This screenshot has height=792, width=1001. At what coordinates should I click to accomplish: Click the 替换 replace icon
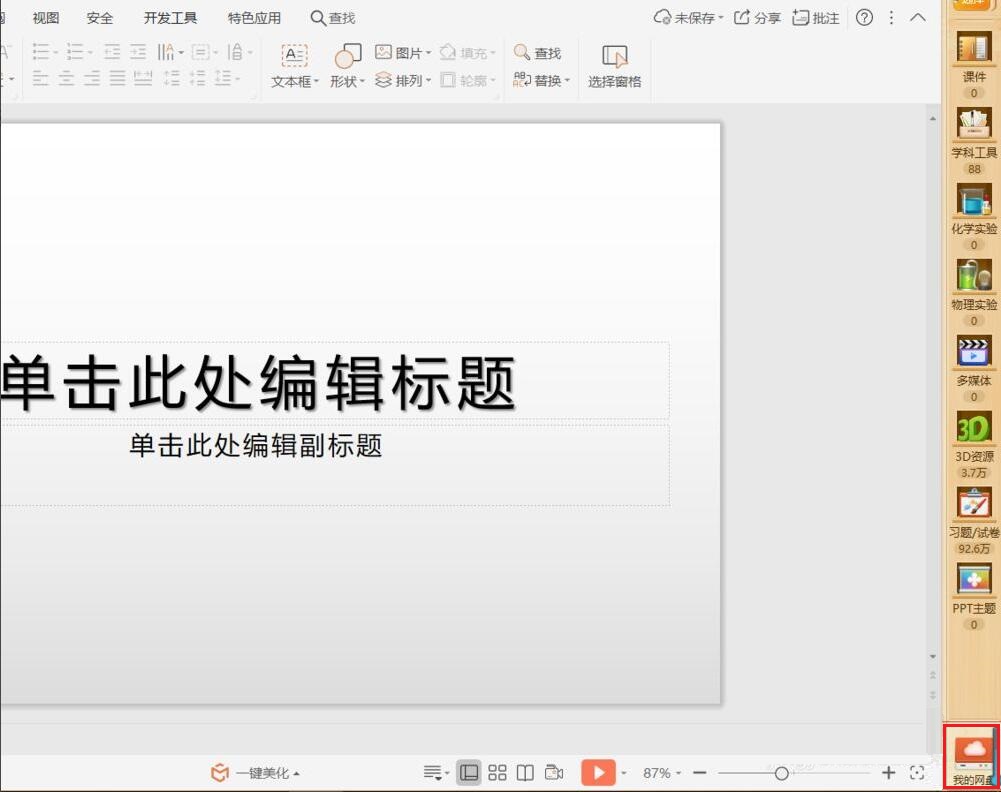click(x=538, y=81)
